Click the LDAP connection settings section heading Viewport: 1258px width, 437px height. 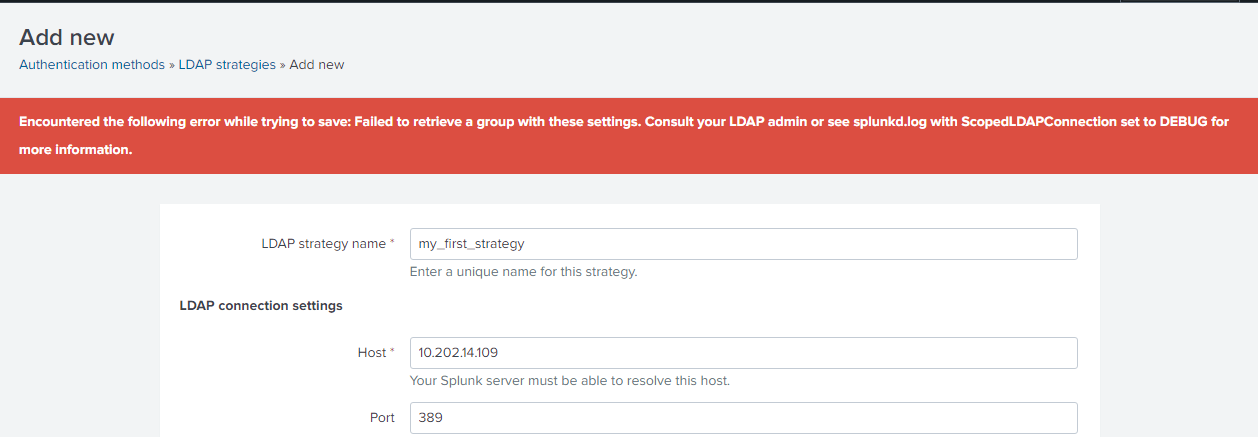[261, 306]
